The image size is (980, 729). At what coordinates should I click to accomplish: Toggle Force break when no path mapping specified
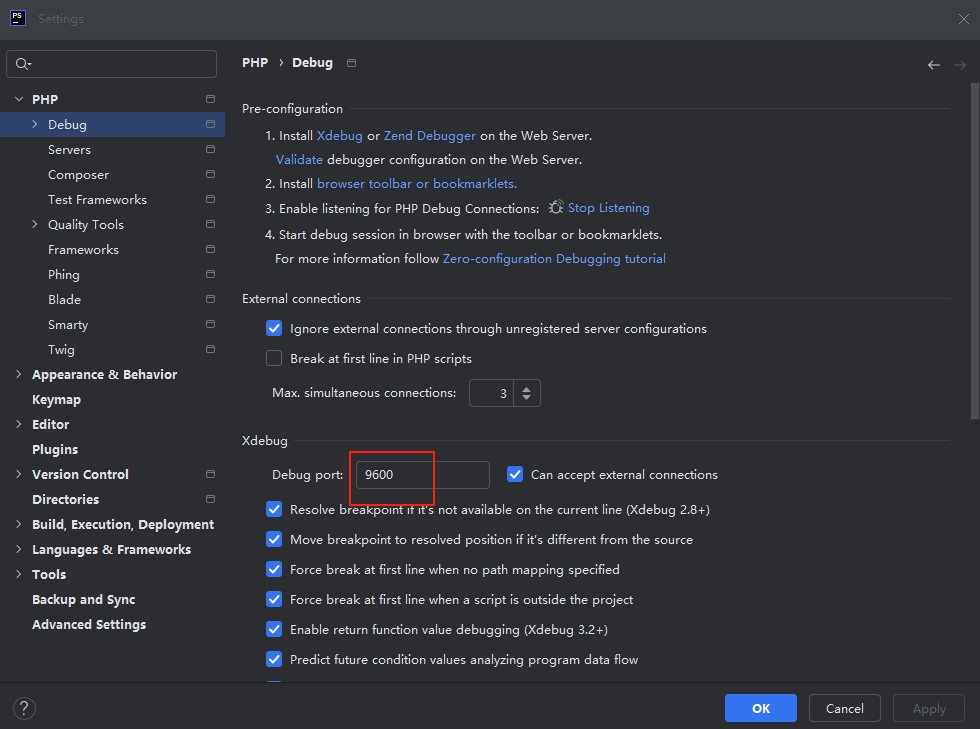pyautogui.click(x=274, y=570)
